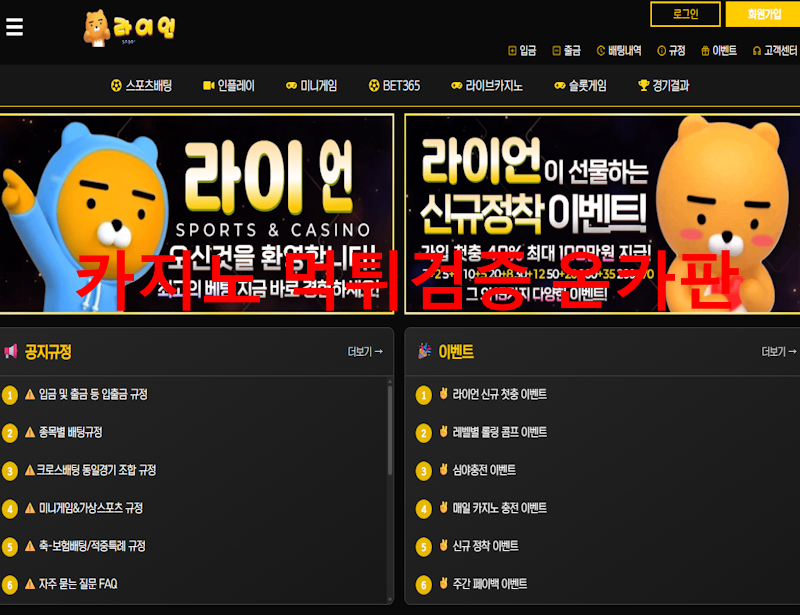Click the lion mascot site logo
Viewport: 800px width, 615px height.
tap(129, 28)
